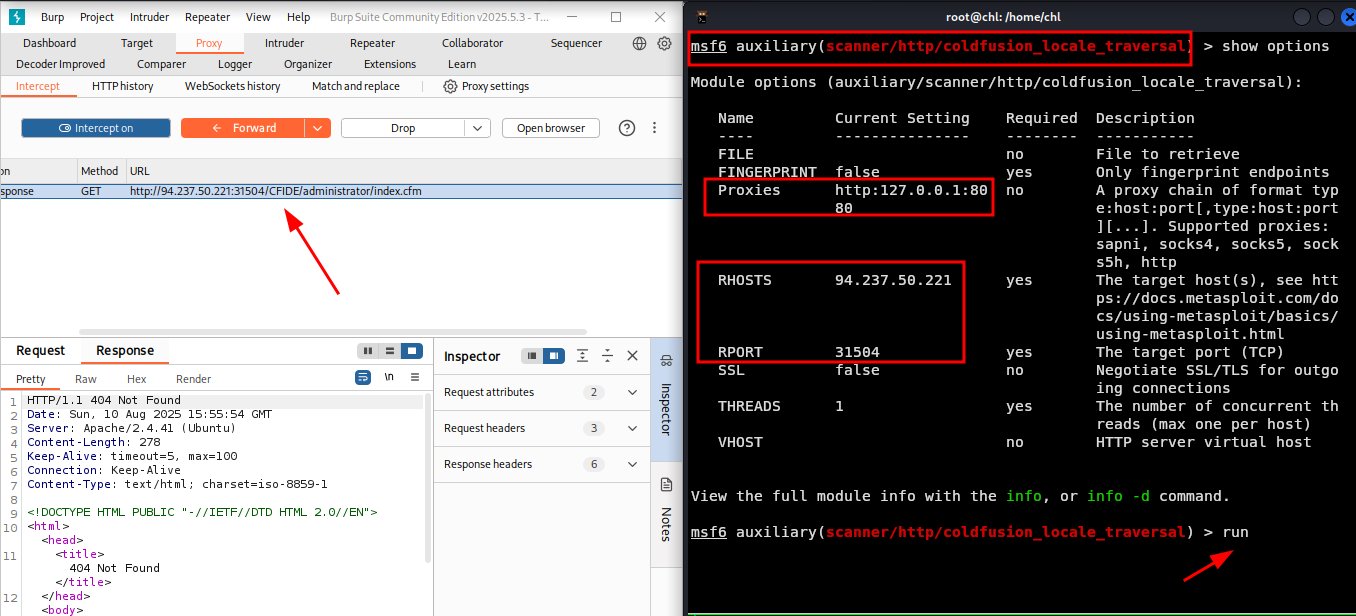
Task: Open the Comparer tab
Action: click(161, 64)
